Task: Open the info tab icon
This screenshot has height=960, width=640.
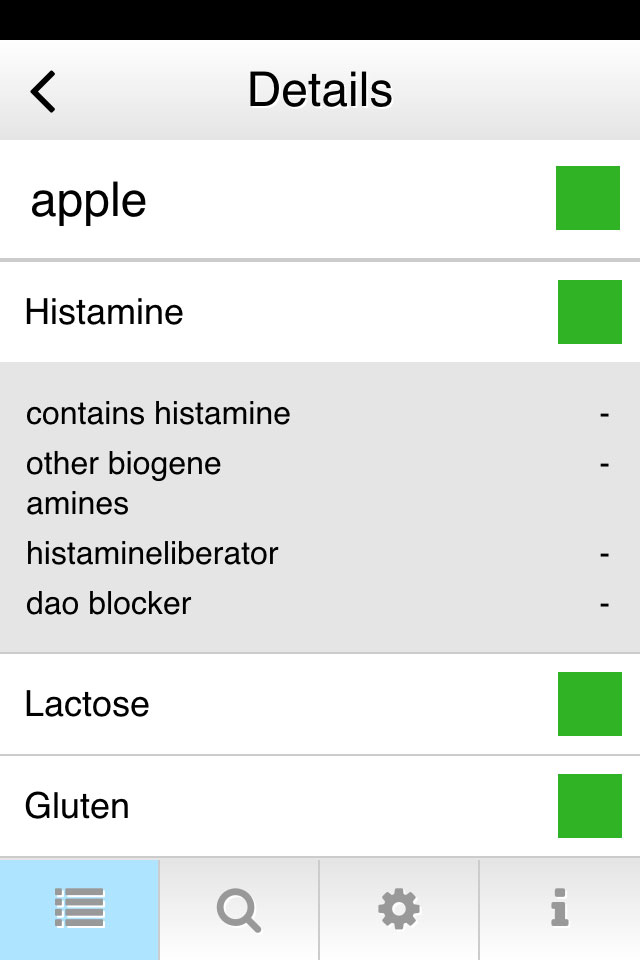Action: [559, 907]
